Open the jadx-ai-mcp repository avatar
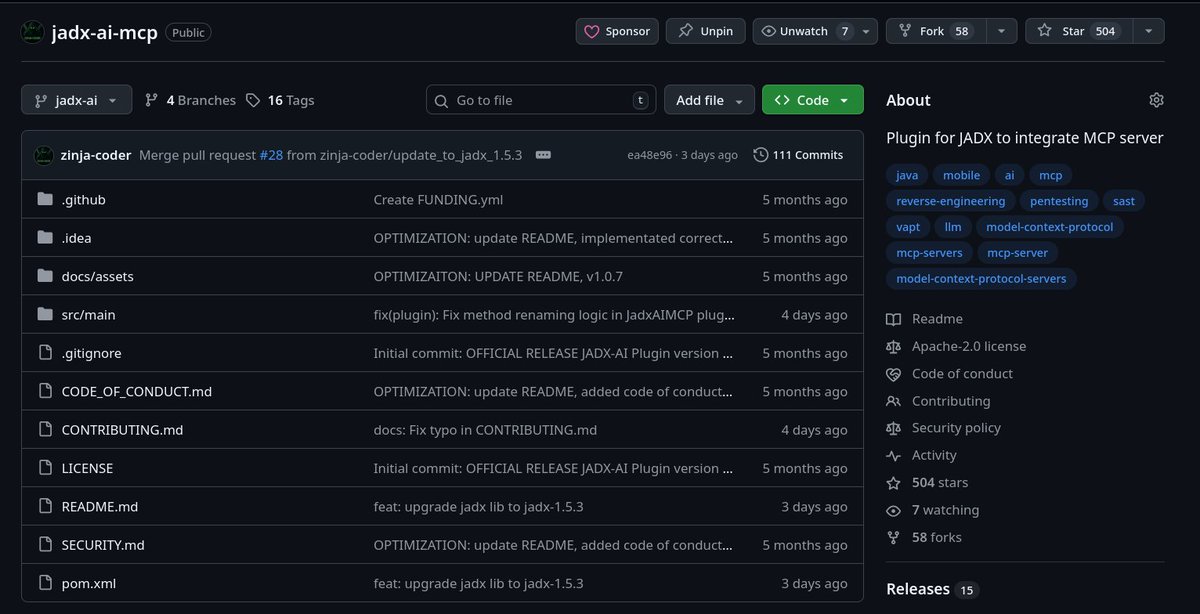 coord(34,32)
